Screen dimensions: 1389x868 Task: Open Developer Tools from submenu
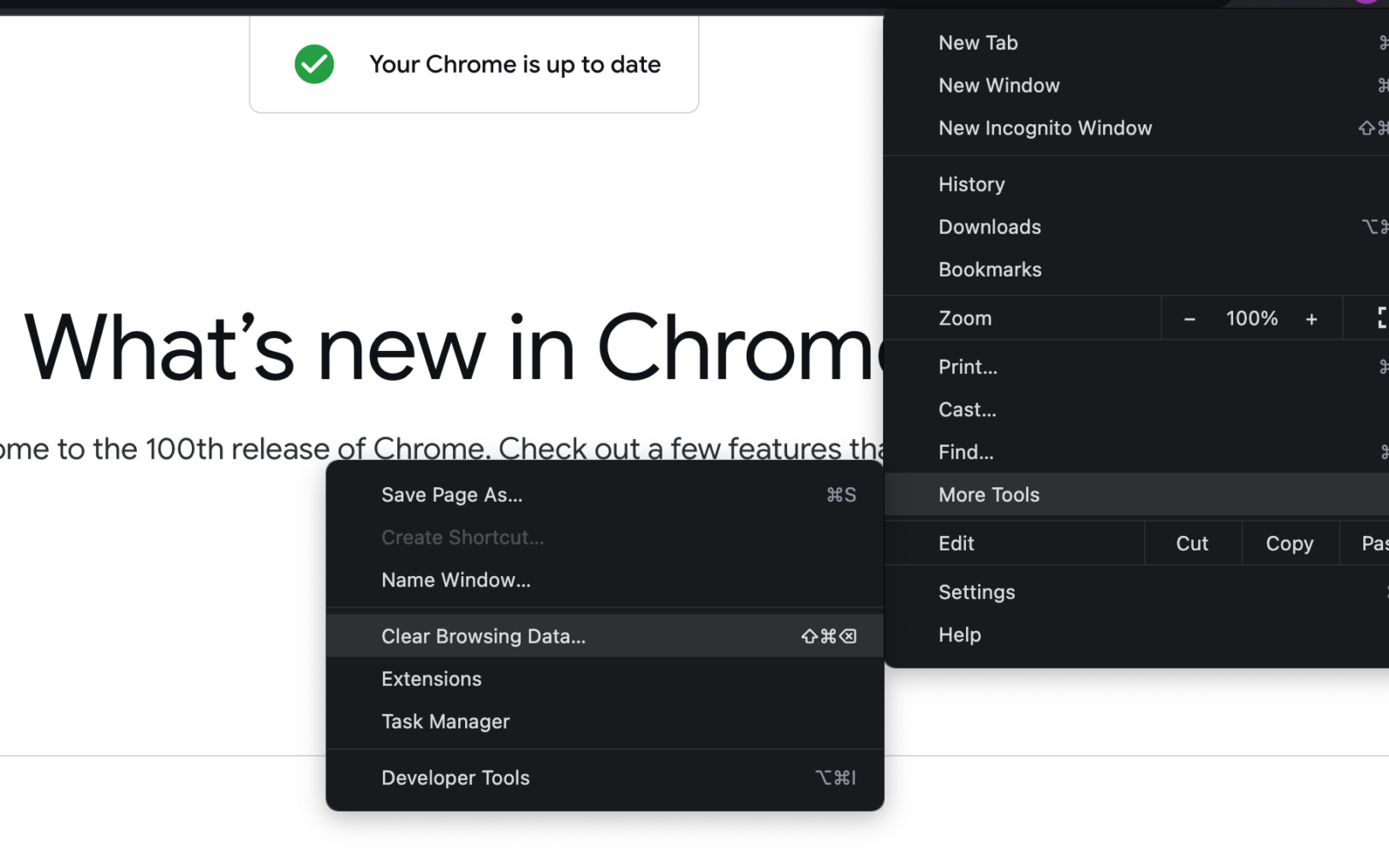pyautogui.click(x=605, y=778)
